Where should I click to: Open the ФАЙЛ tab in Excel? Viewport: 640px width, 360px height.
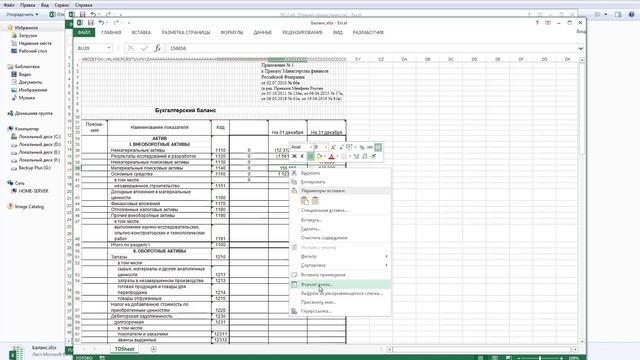click(x=84, y=33)
